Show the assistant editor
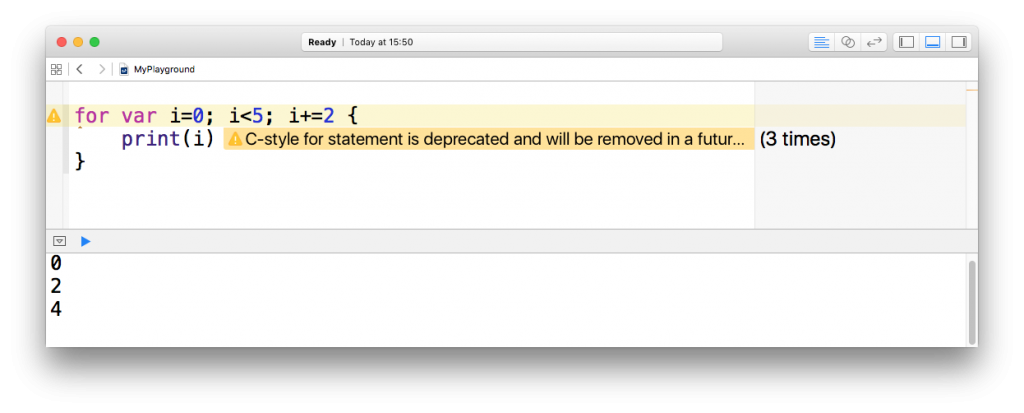The image size is (1024, 413). pos(848,42)
